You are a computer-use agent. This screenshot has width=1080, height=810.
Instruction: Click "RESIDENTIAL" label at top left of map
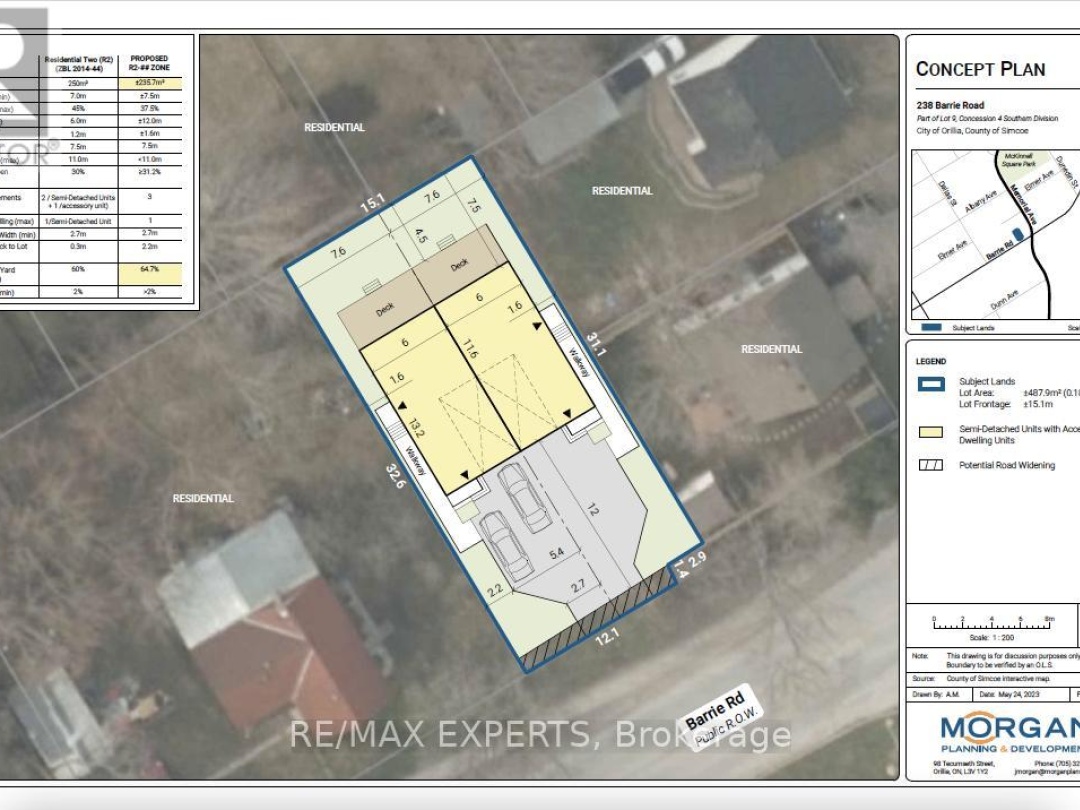coord(335,127)
